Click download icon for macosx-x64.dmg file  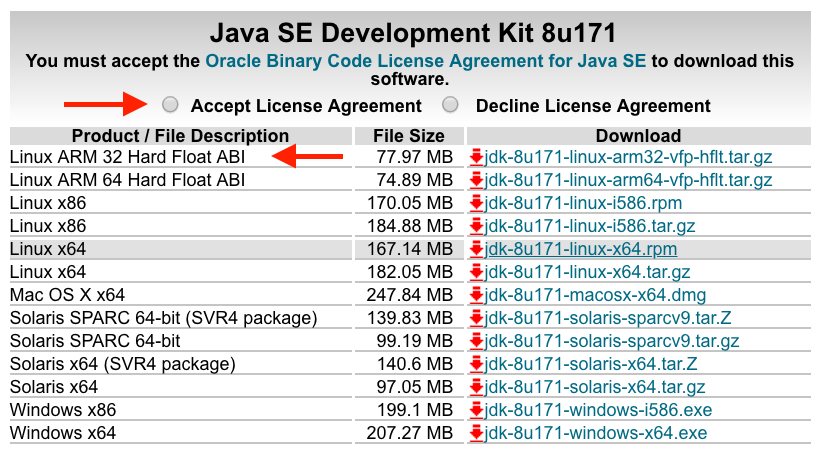476,296
